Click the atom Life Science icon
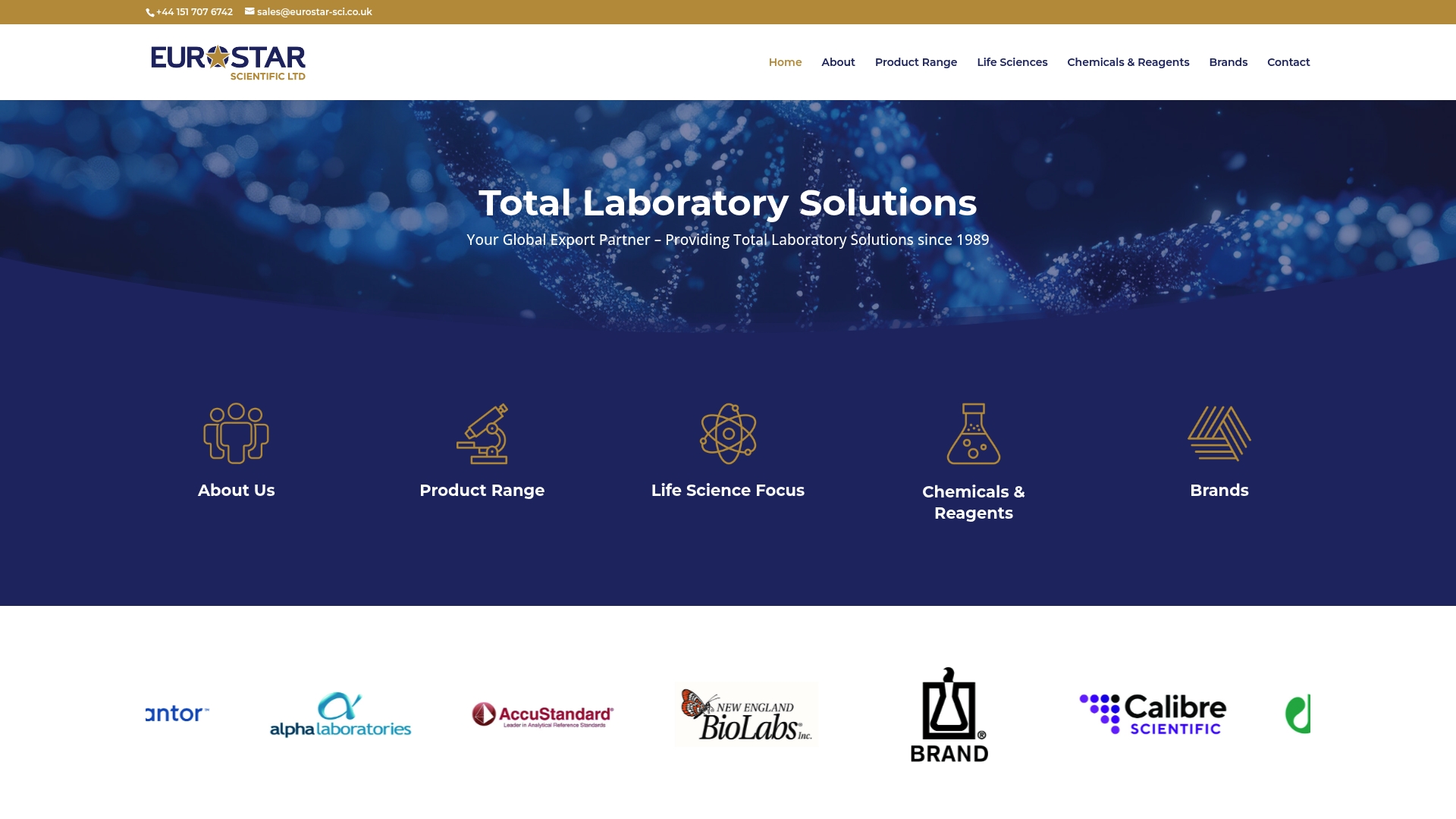 pos(728,433)
